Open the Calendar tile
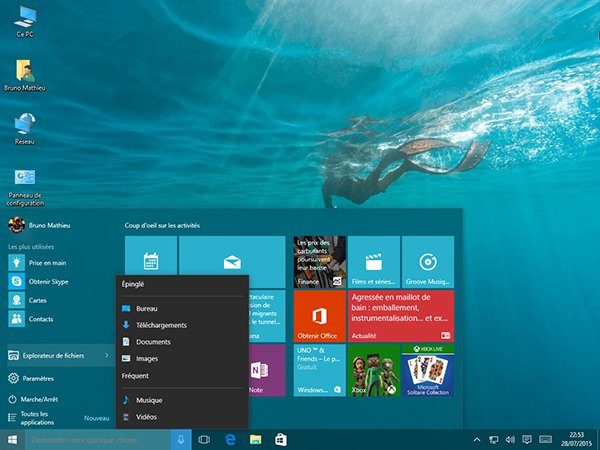 [151, 255]
